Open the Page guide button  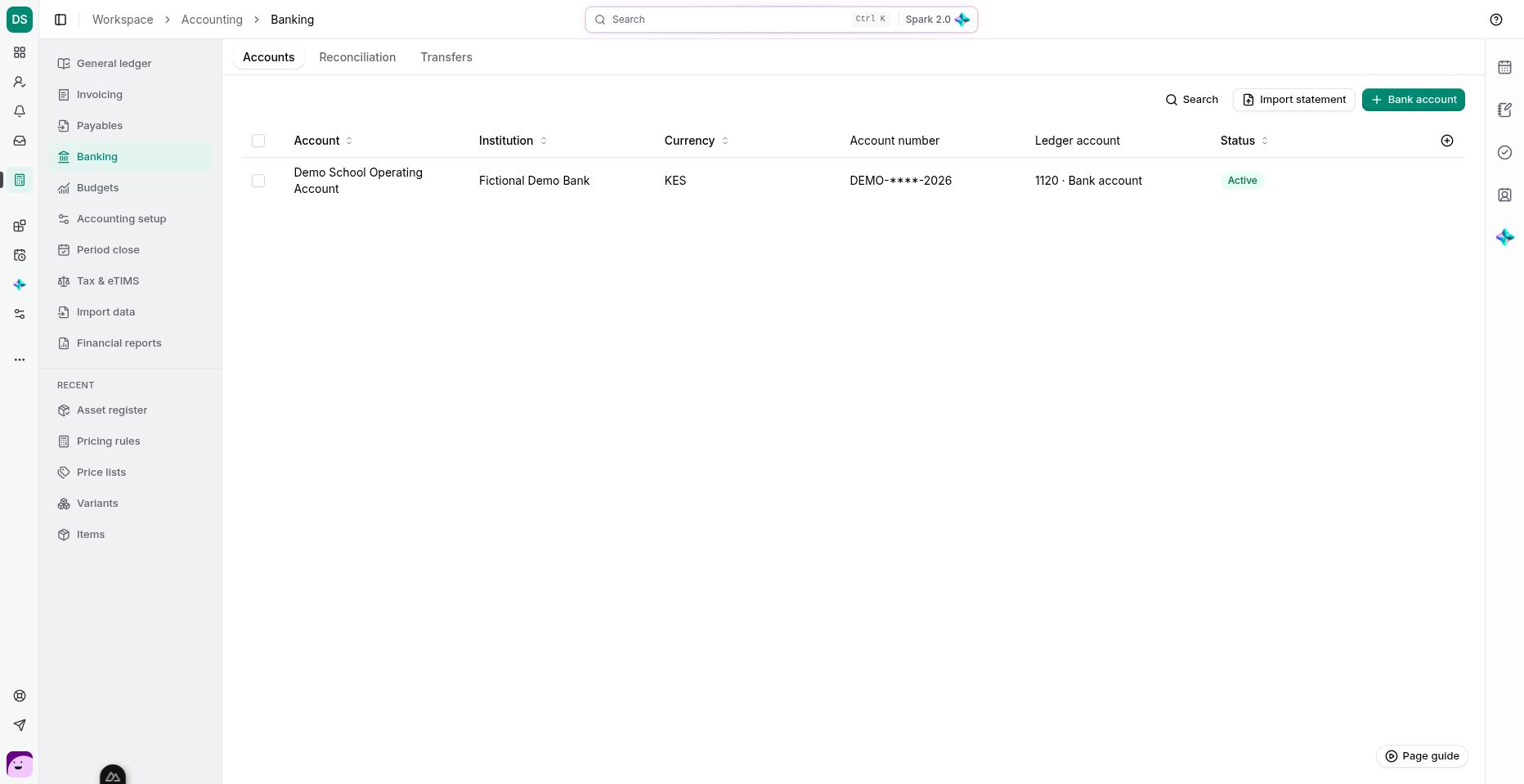tap(1422, 756)
